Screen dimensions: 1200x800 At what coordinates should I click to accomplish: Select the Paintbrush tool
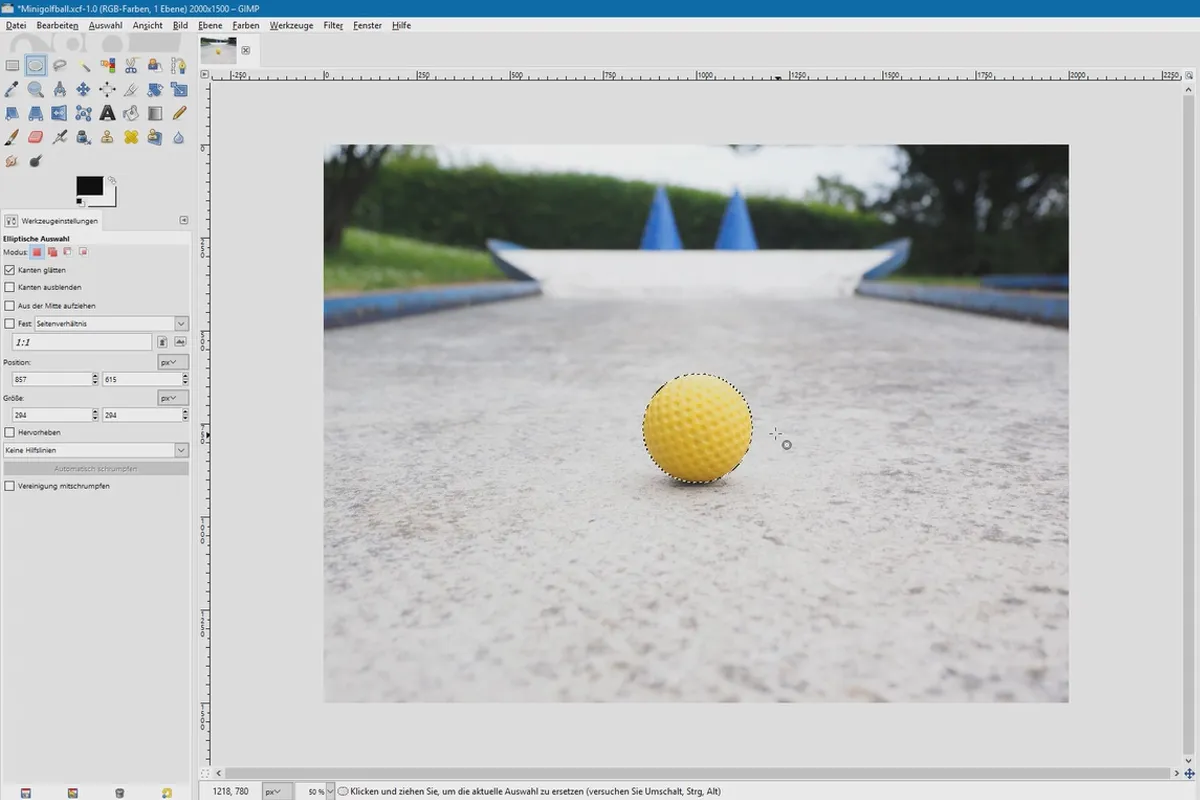coord(12,137)
